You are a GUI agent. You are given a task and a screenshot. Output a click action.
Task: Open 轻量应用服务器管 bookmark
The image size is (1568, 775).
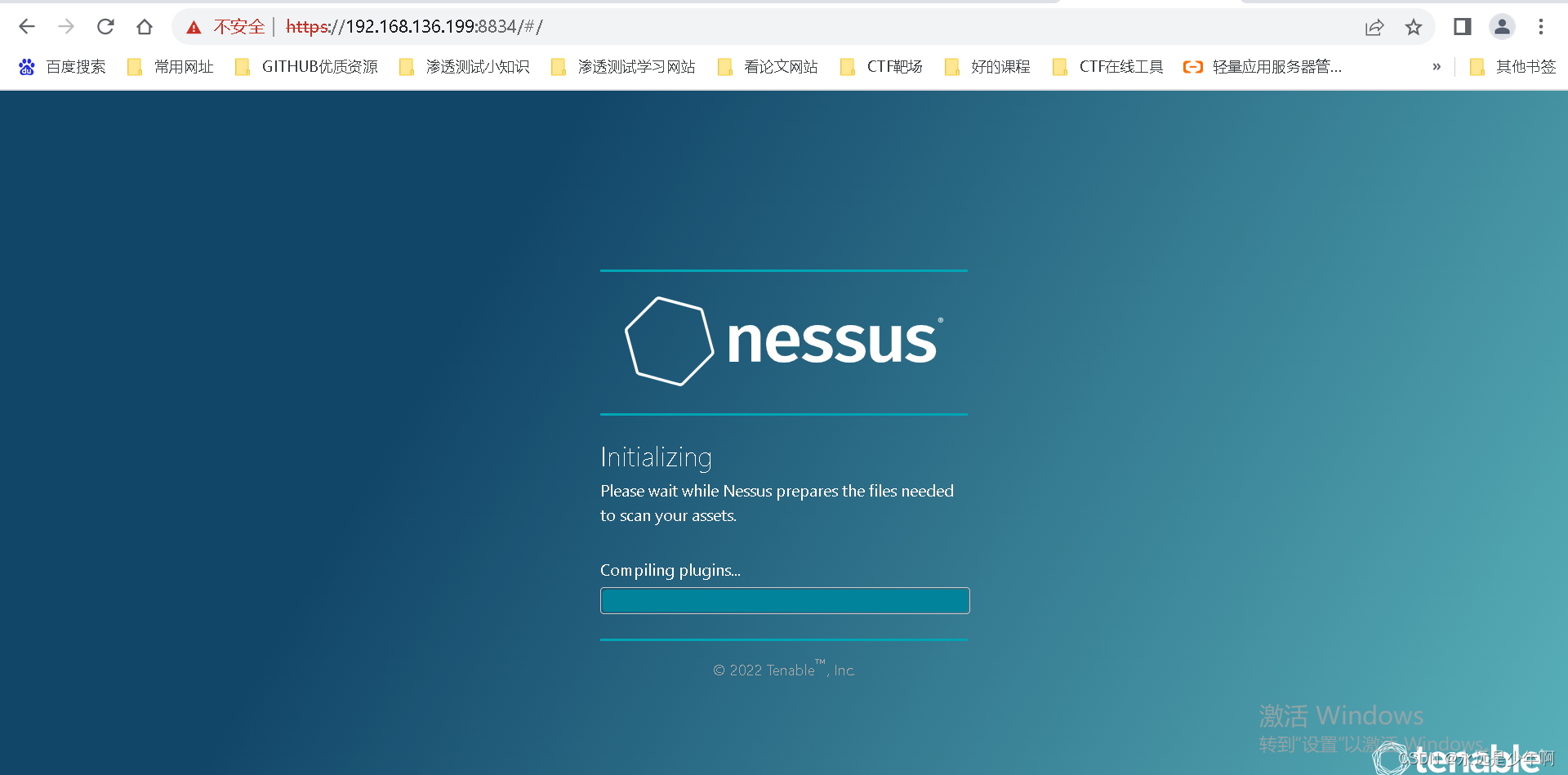(x=1263, y=67)
